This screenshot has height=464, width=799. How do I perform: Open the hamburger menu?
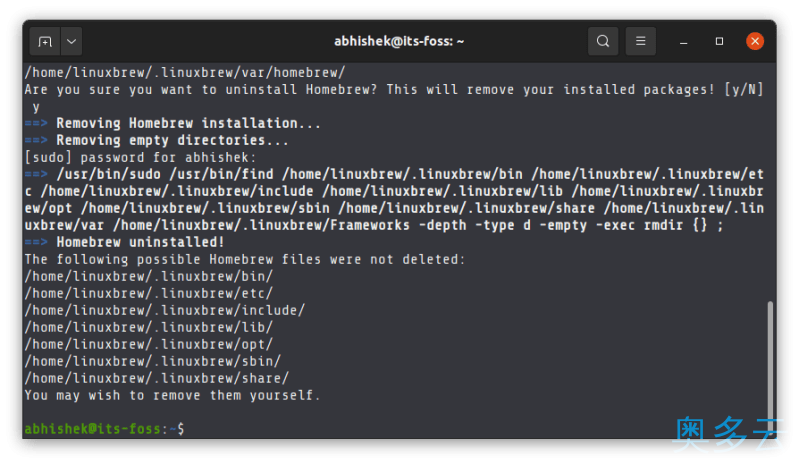pyautogui.click(x=641, y=41)
